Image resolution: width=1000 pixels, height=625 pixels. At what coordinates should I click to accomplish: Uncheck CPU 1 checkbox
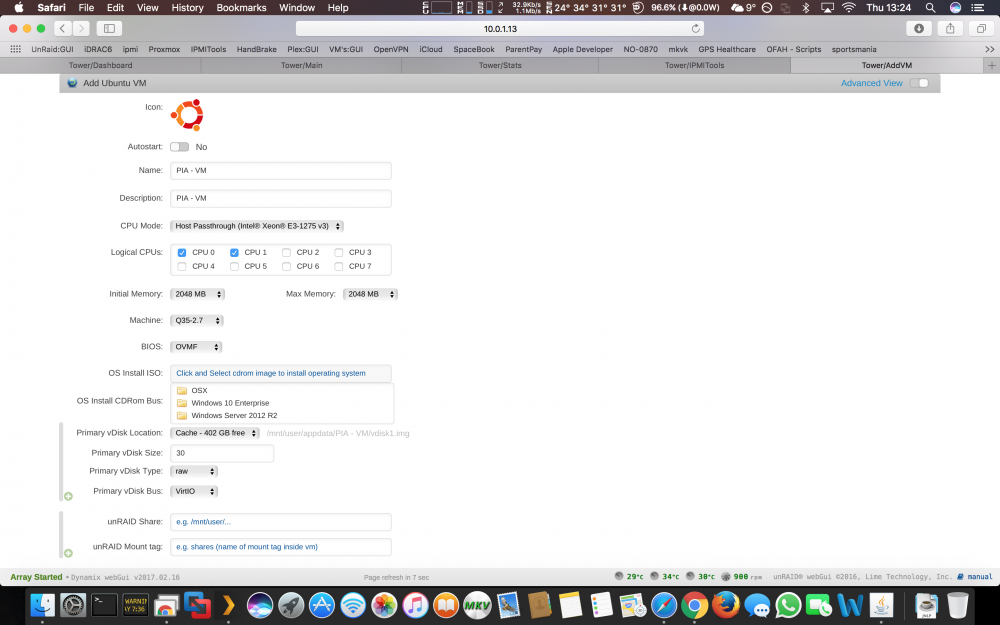[x=234, y=253]
